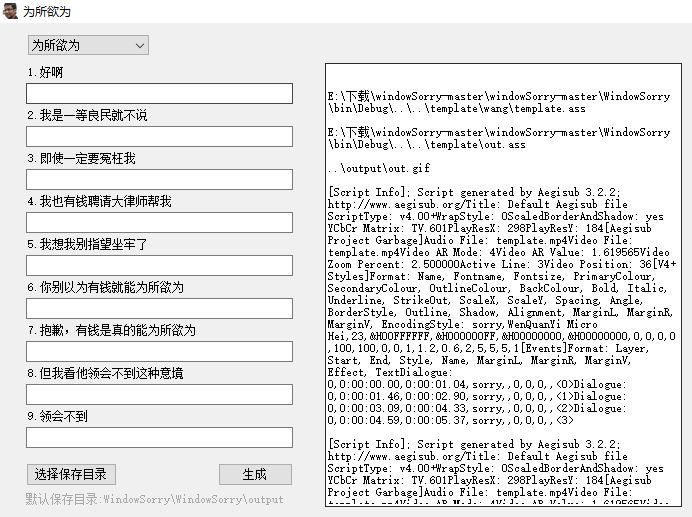Select the input field under 3.即使一定要冤枉我
The height and width of the screenshot is (517, 692).
tap(159, 179)
